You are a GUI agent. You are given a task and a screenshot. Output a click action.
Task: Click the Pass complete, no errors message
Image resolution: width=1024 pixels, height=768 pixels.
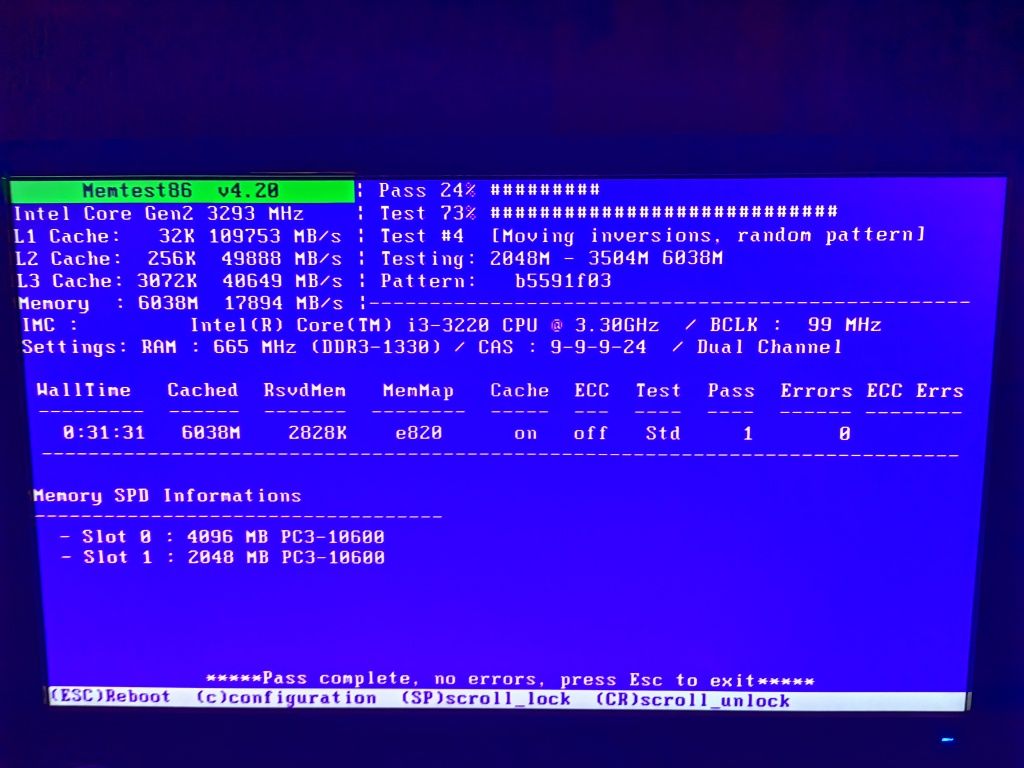pos(510,679)
